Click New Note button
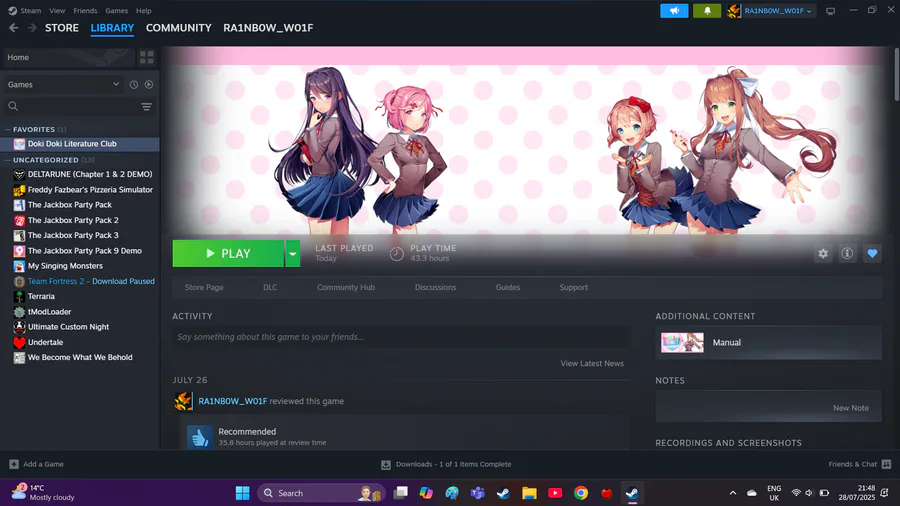Image resolution: width=900 pixels, height=506 pixels. click(x=851, y=408)
